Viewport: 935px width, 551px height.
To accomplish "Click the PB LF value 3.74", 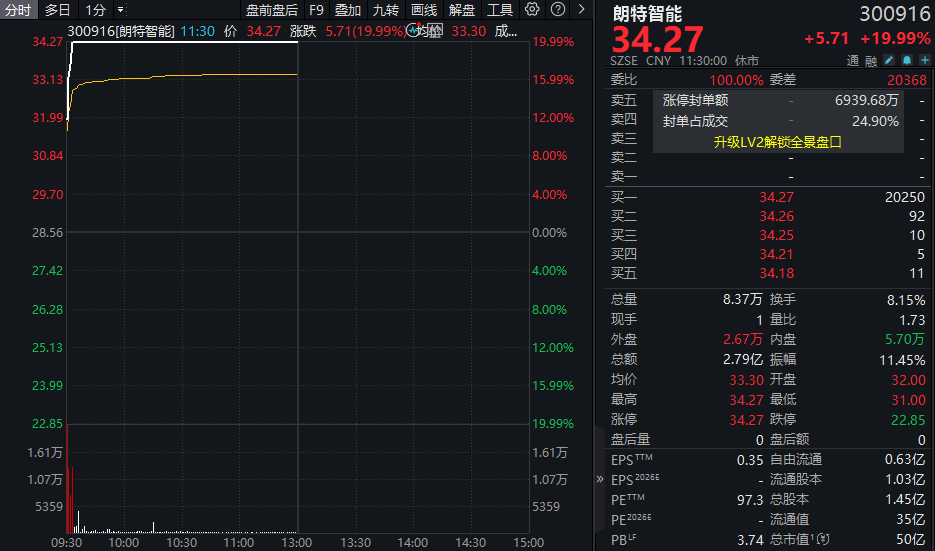I will click(750, 540).
